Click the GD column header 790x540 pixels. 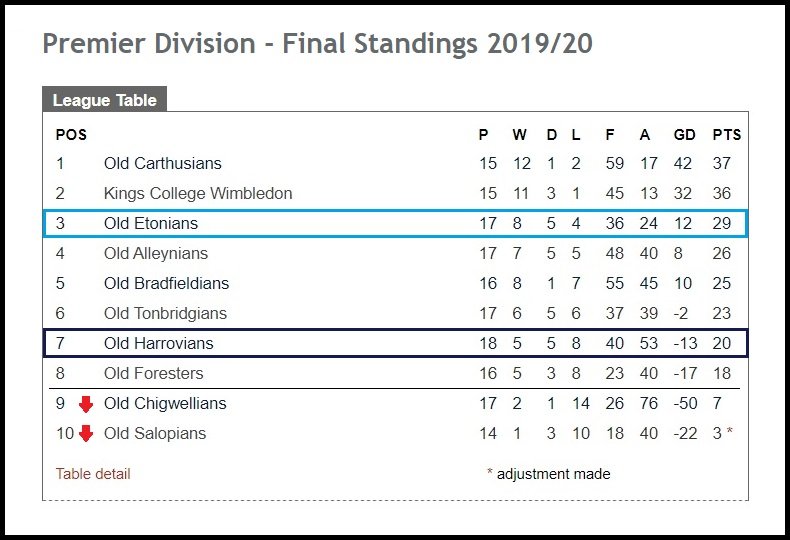(685, 134)
